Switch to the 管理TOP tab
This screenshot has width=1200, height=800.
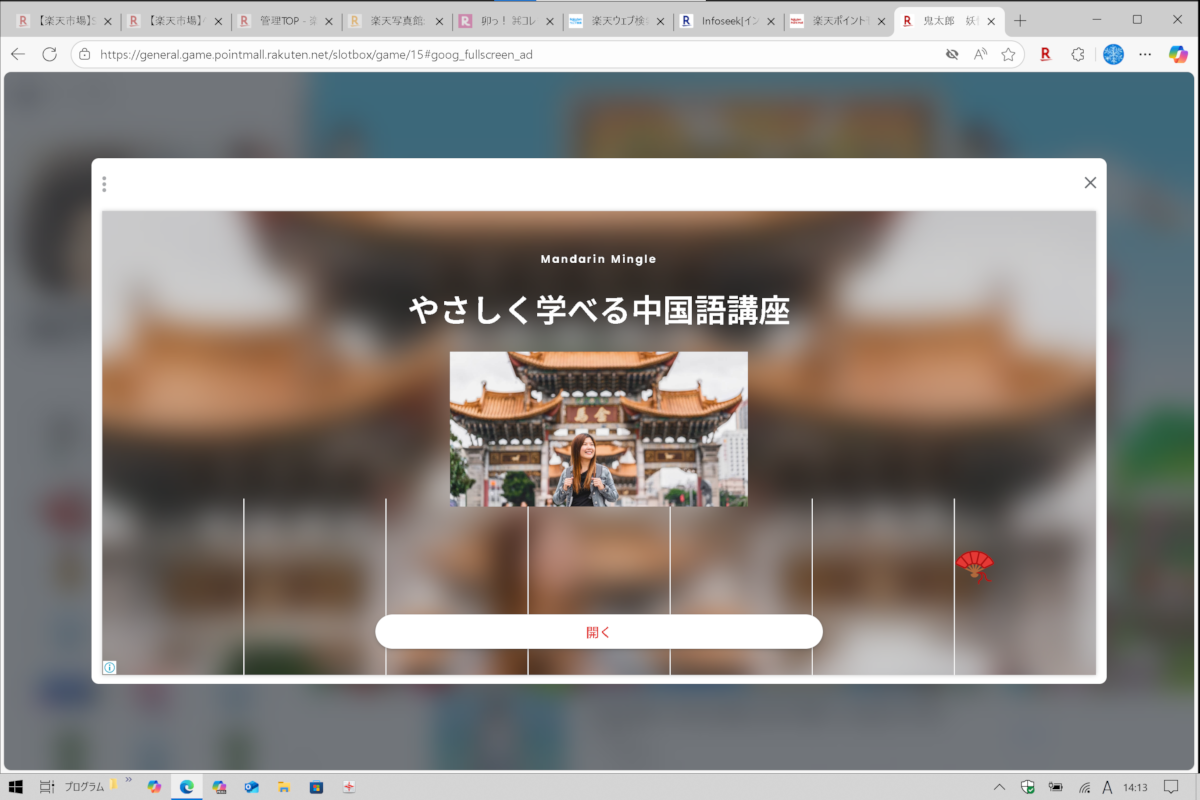pos(285,20)
